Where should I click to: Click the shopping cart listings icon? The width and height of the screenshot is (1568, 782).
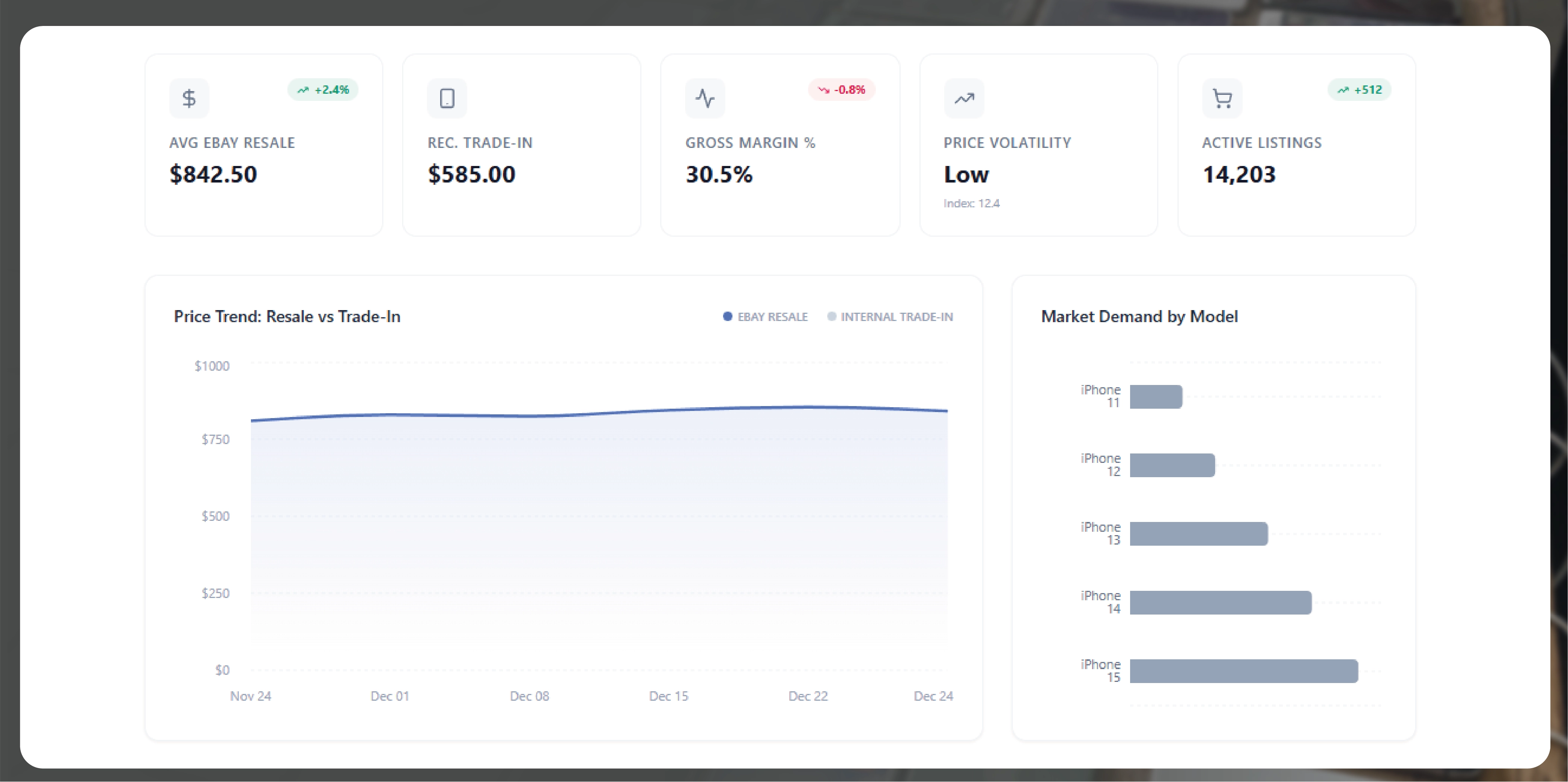click(1222, 98)
